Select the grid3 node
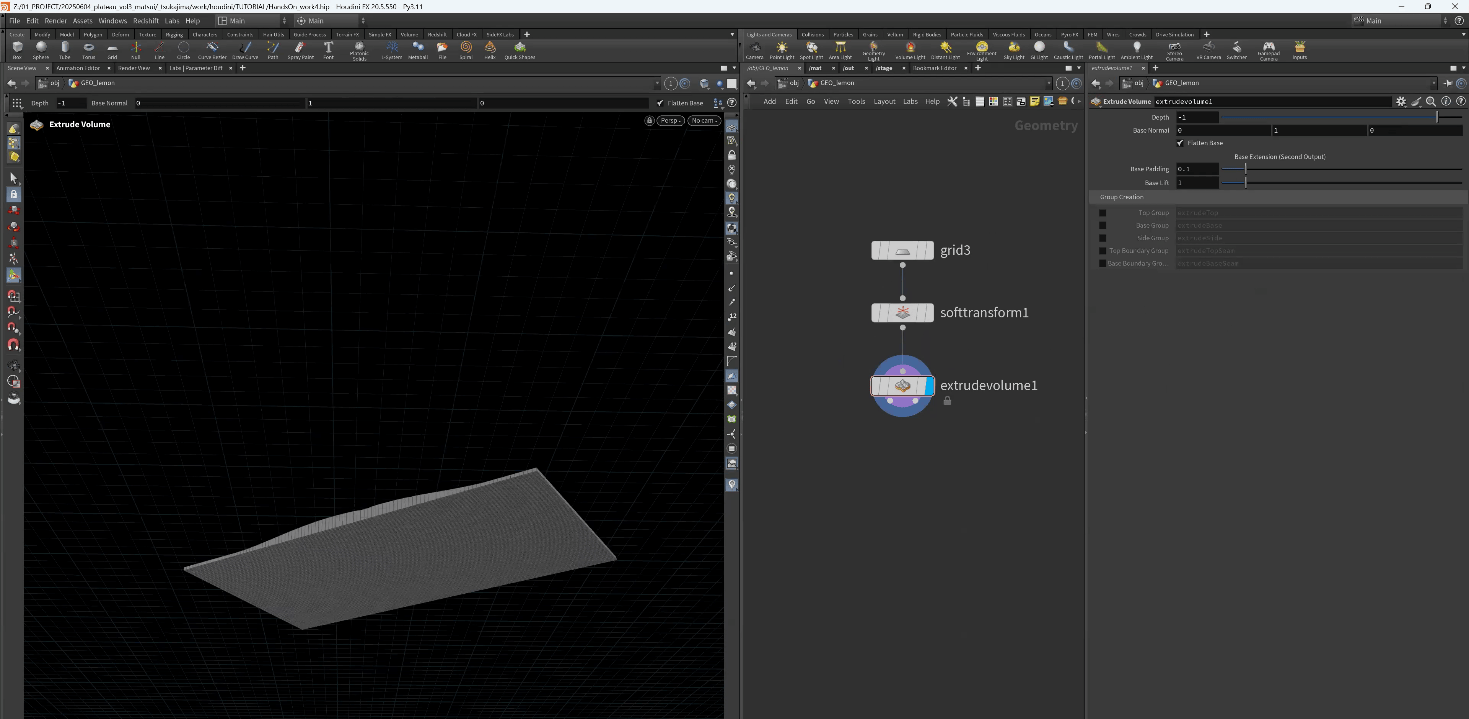This screenshot has width=1469, height=719. [902, 250]
